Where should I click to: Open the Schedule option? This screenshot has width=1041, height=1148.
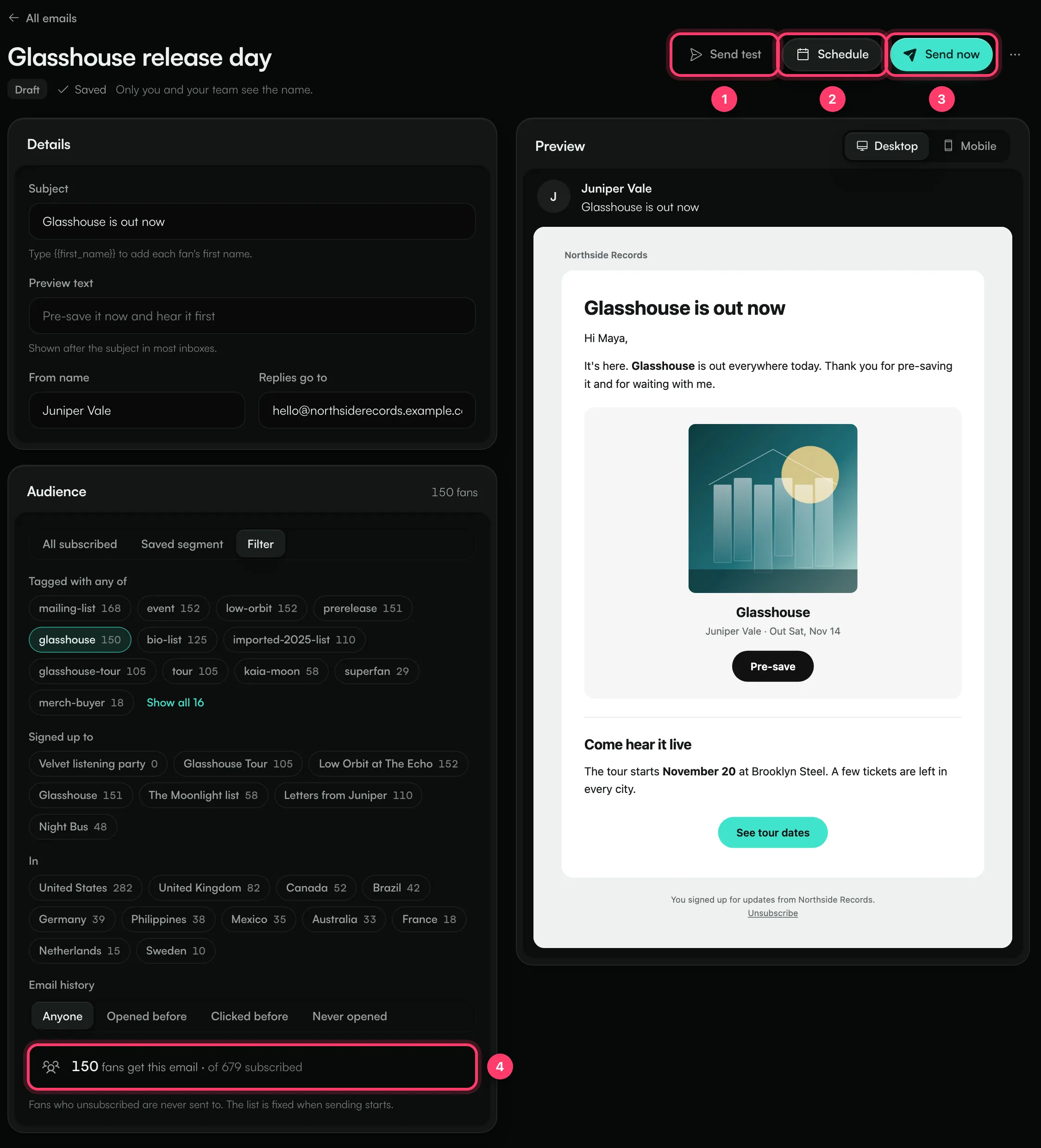click(832, 55)
